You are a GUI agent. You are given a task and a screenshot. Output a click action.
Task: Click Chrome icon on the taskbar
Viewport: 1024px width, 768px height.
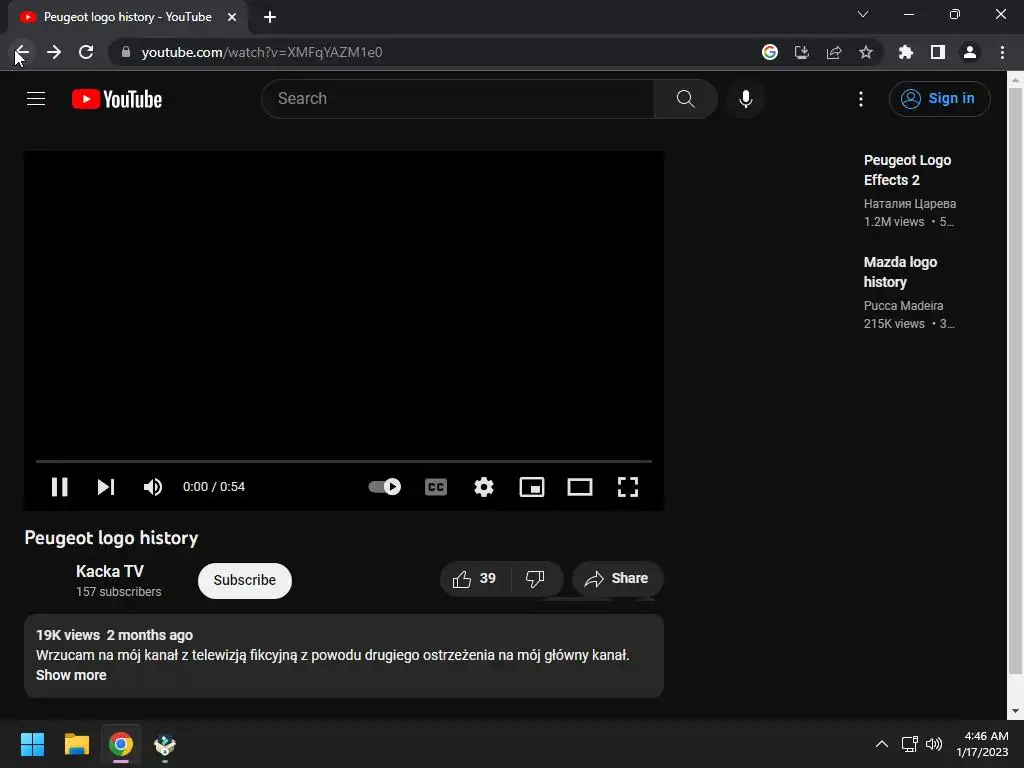(x=121, y=744)
